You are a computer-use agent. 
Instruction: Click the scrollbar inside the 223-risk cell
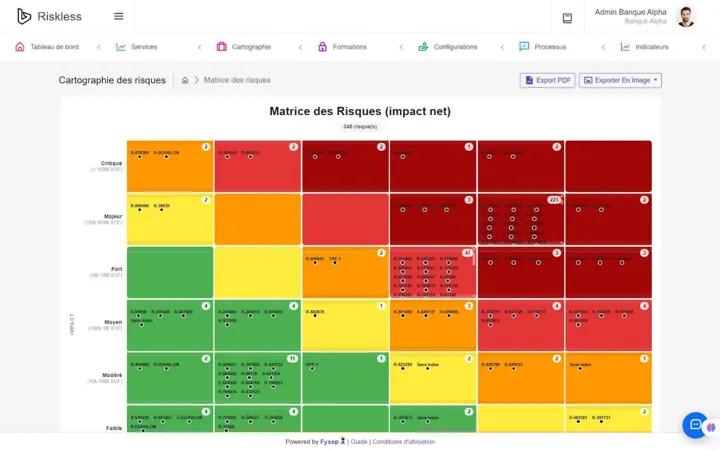[562, 219]
